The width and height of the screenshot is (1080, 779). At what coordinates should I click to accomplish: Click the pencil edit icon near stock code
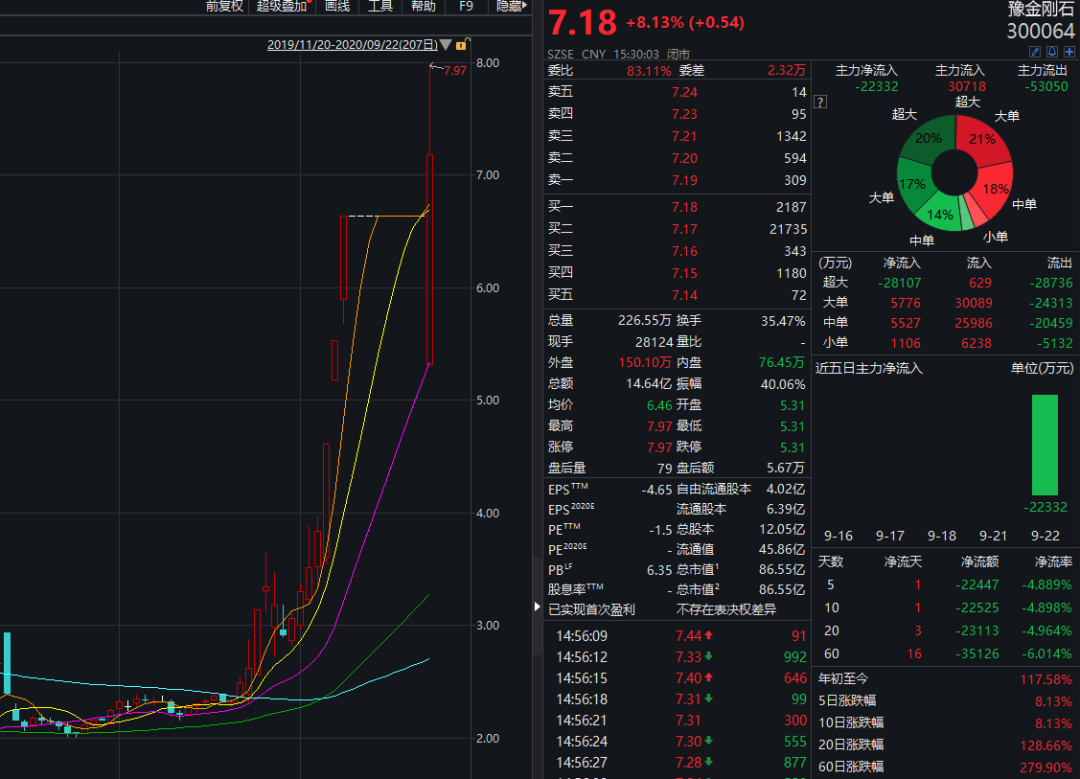(1035, 51)
